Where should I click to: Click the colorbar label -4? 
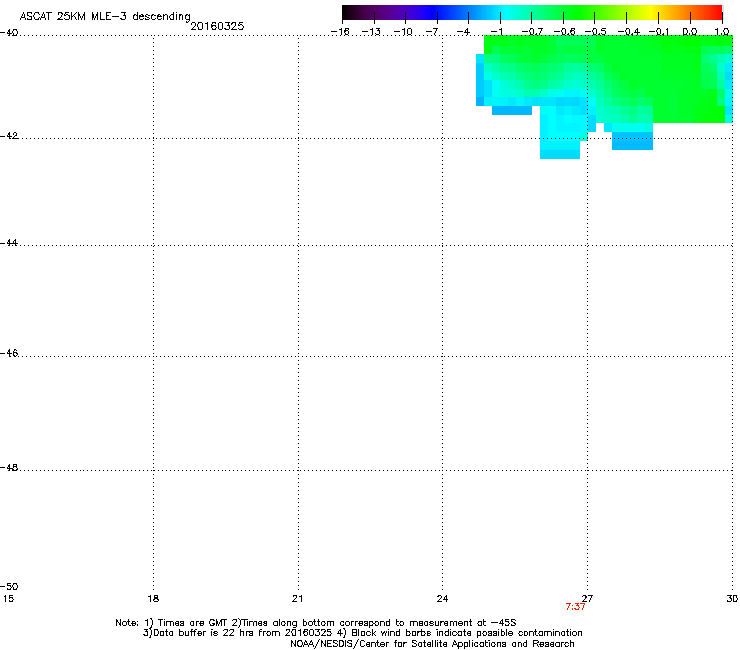[463, 32]
